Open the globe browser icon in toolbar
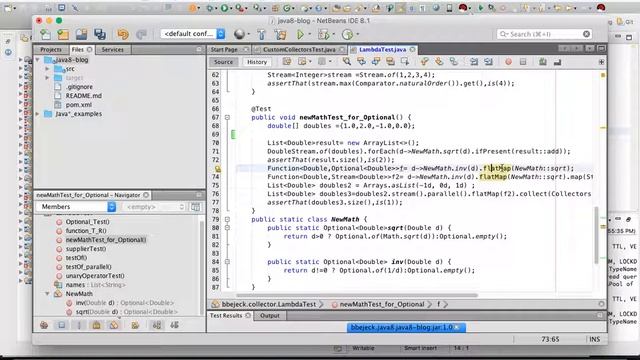 [240, 35]
